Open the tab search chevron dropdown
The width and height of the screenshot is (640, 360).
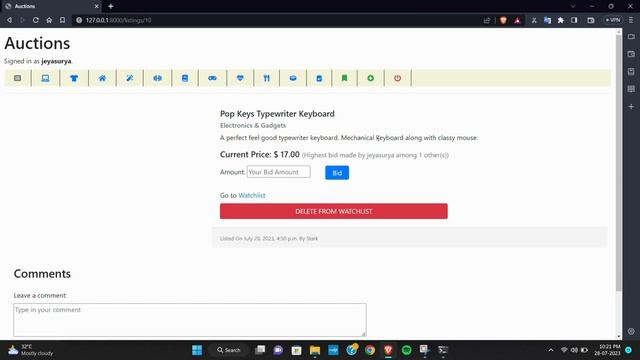573,6
